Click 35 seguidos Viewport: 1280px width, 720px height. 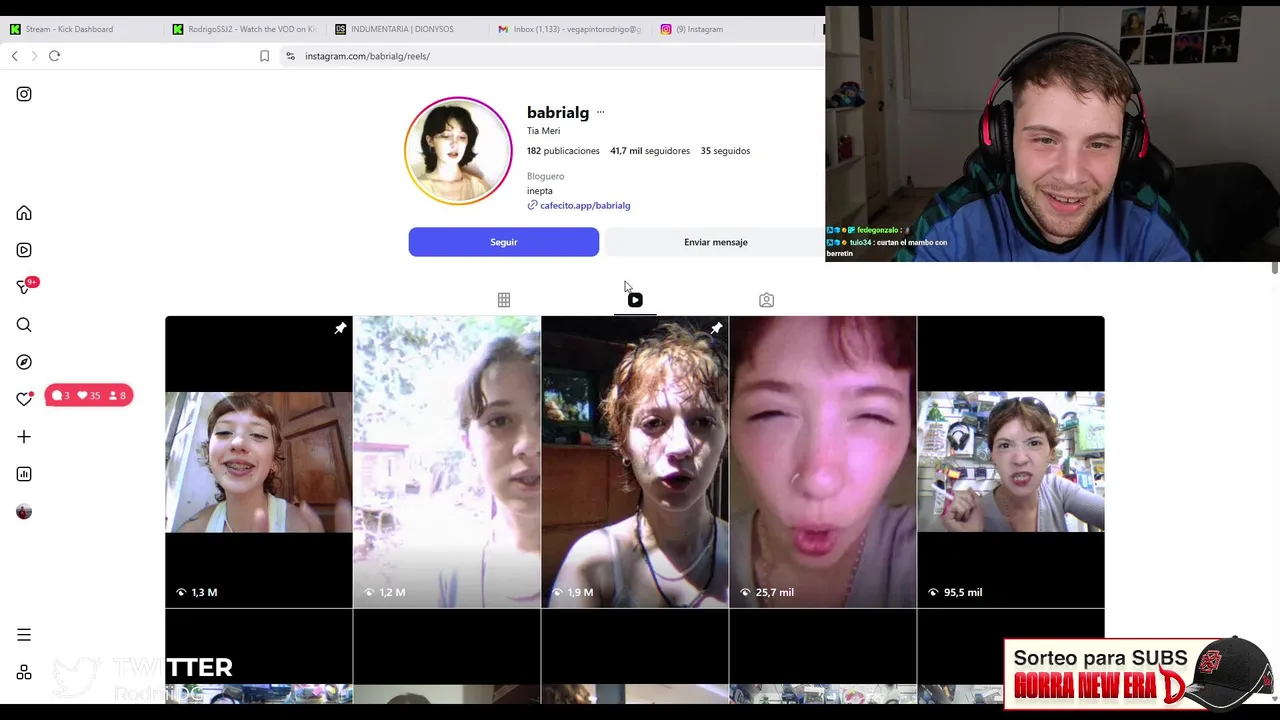(x=725, y=151)
